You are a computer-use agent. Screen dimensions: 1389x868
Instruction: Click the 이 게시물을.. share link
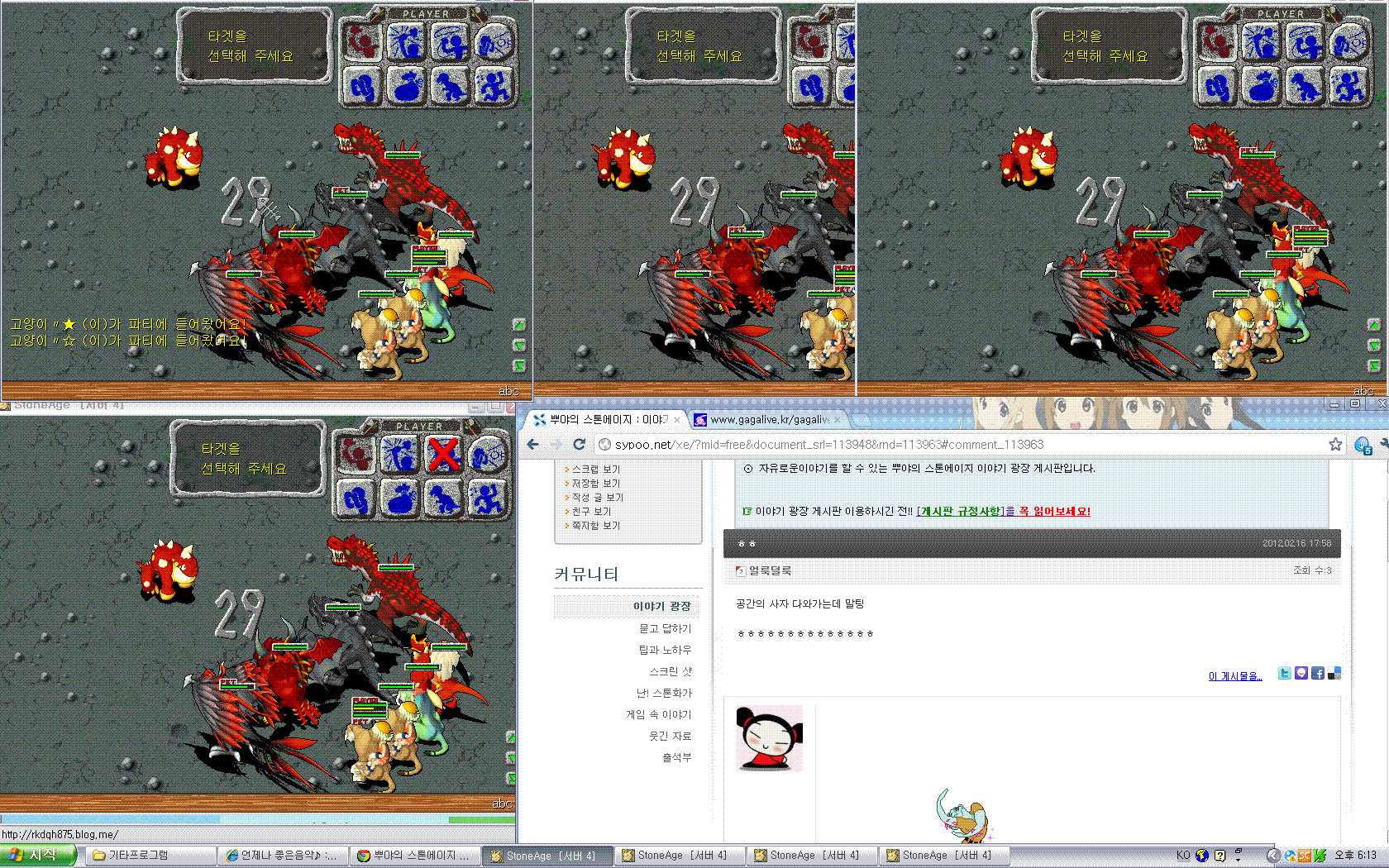(x=1235, y=676)
